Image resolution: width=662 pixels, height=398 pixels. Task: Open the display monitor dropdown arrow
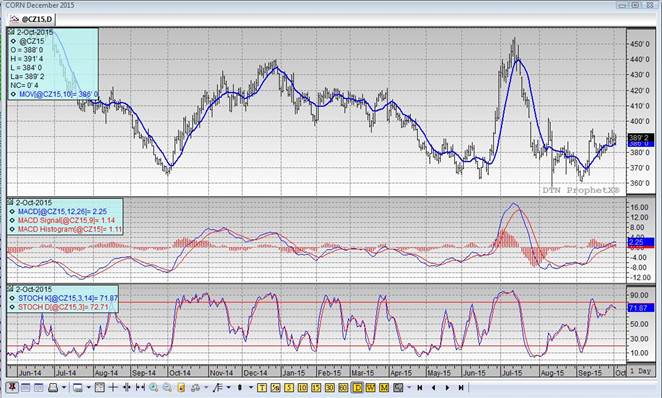coord(88,387)
